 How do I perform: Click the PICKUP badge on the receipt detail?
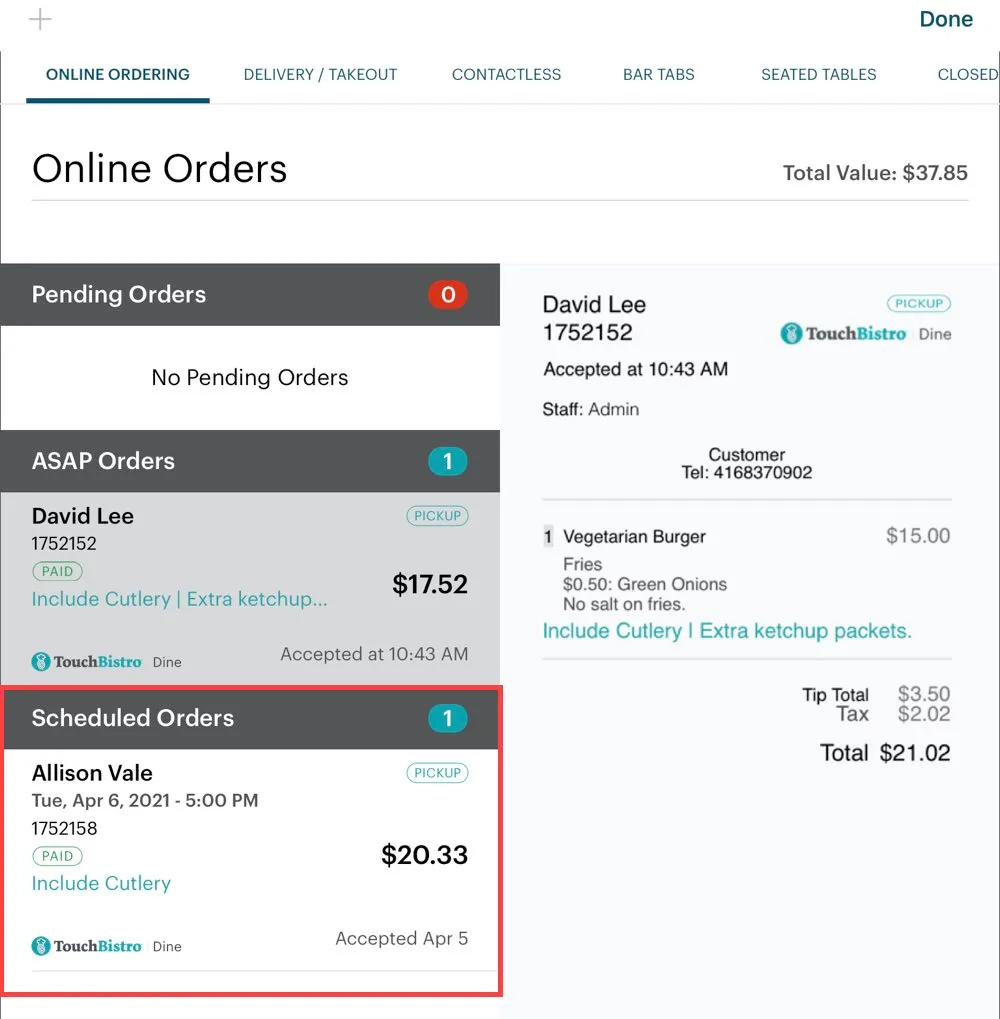click(x=918, y=303)
